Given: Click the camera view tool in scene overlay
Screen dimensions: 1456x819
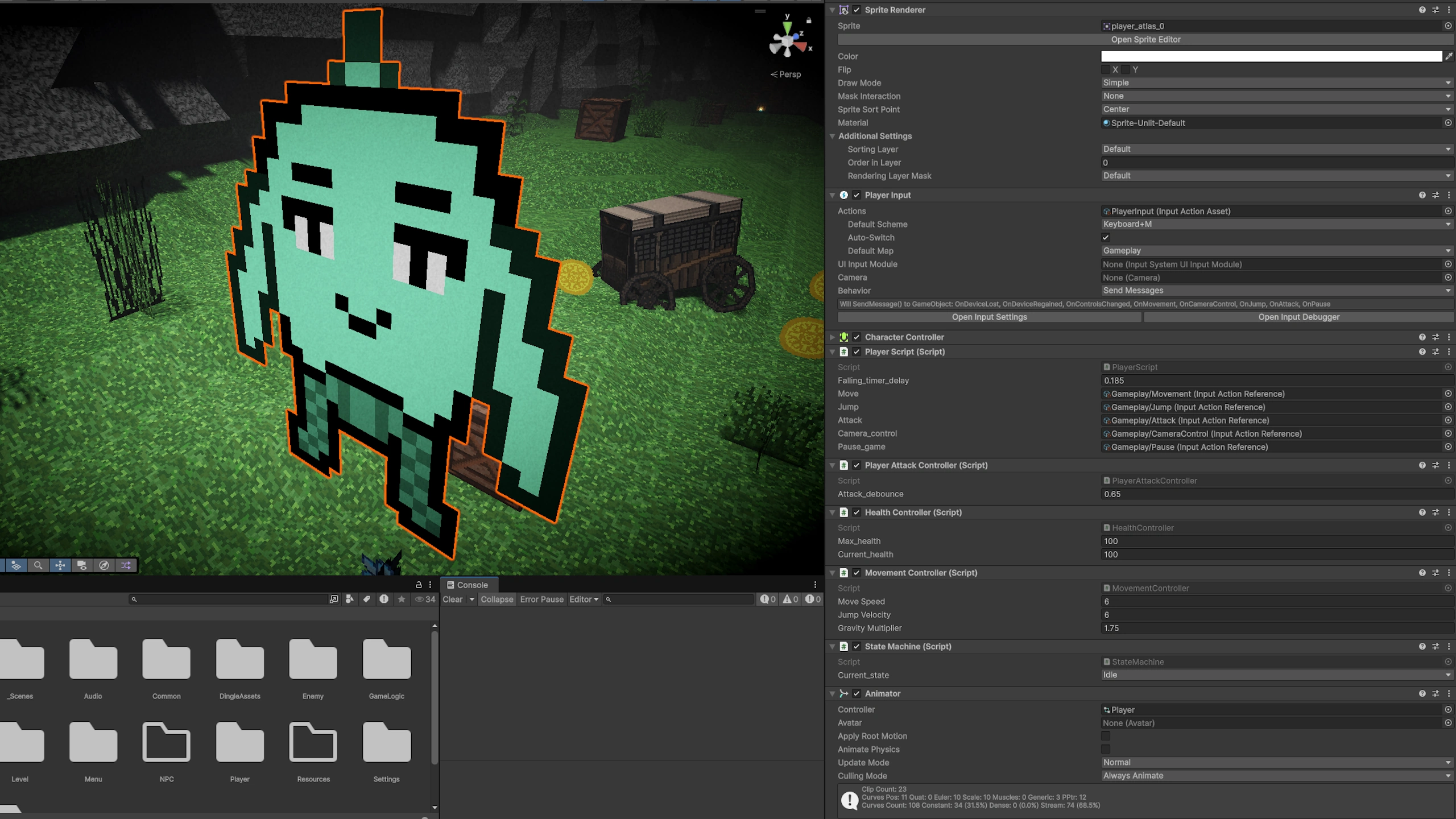Looking at the screenshot, I should click(82, 565).
